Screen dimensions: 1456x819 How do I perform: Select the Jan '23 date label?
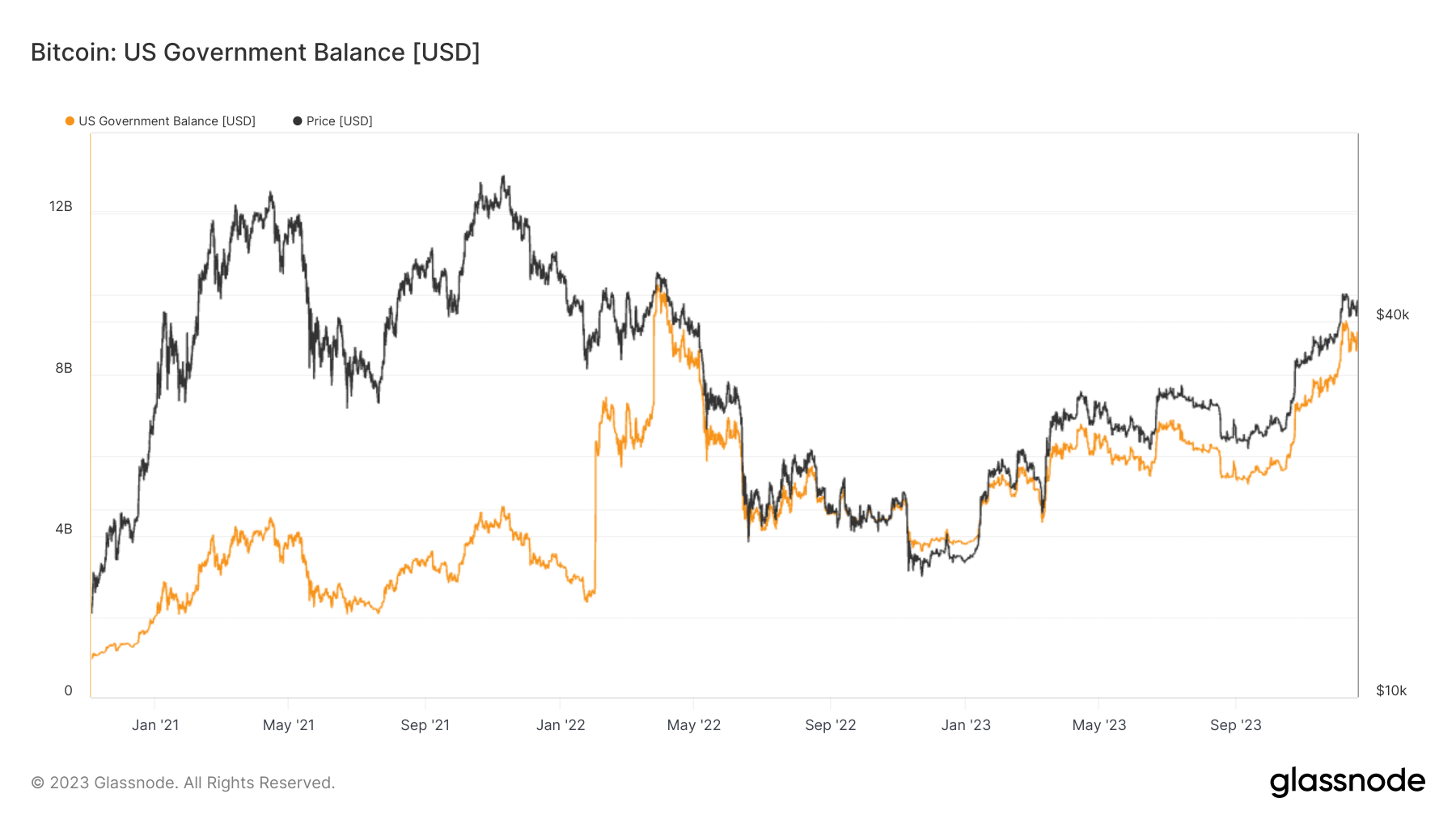point(966,725)
